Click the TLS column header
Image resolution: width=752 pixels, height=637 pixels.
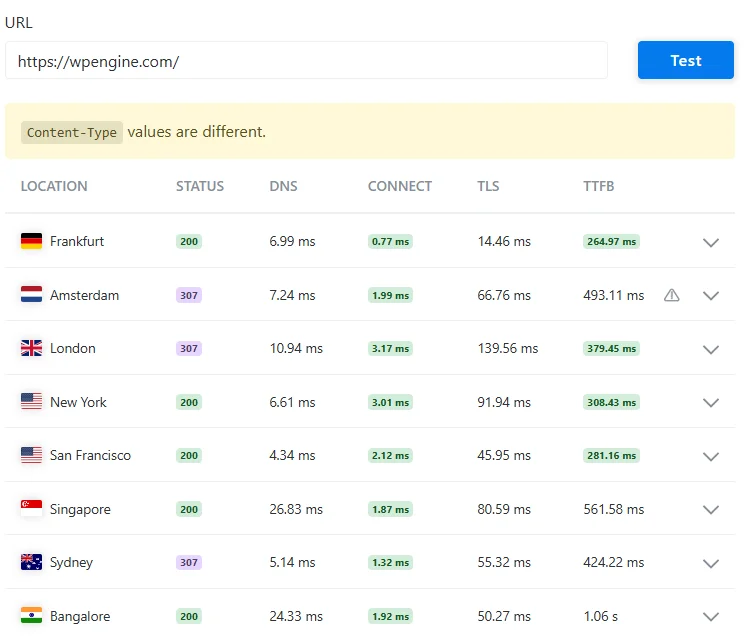click(488, 186)
